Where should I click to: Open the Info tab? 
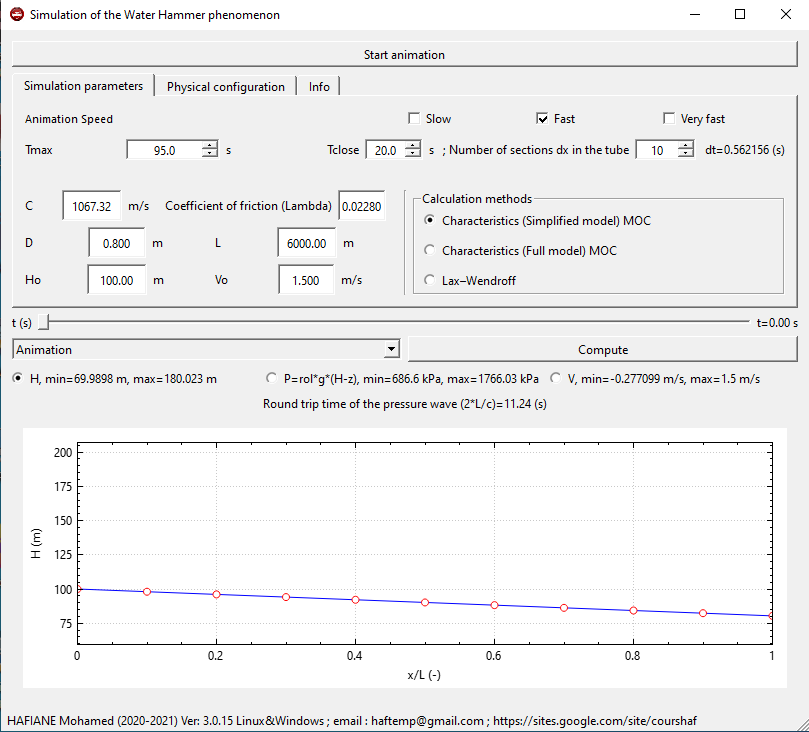coord(318,86)
